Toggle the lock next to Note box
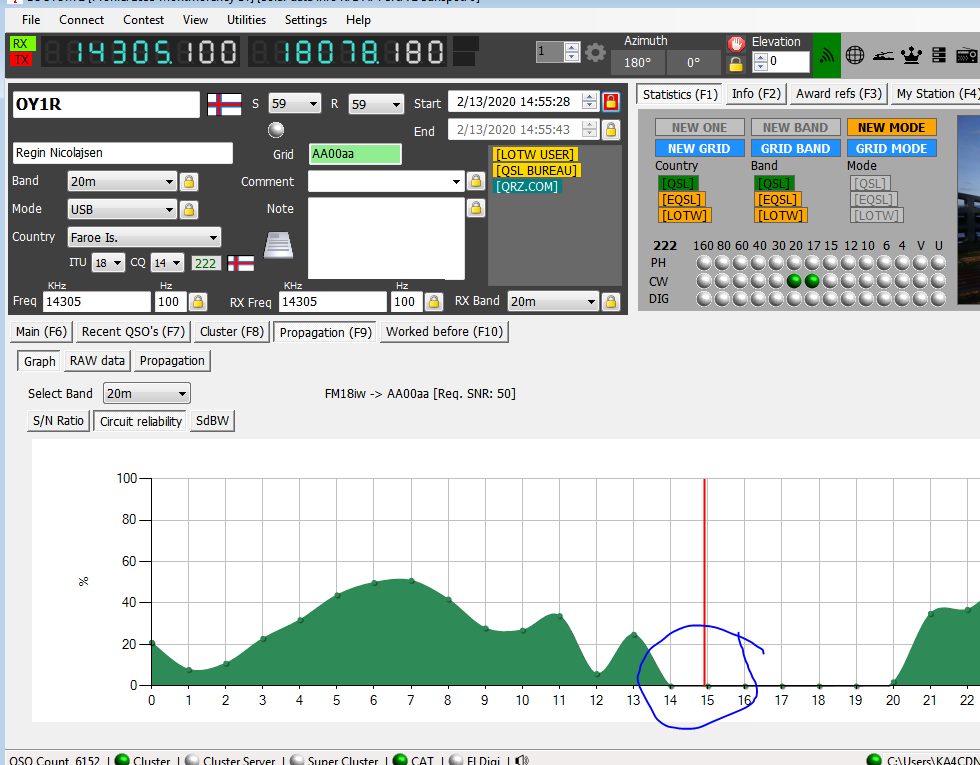Screen dimensions: 980x765 [x=476, y=208]
